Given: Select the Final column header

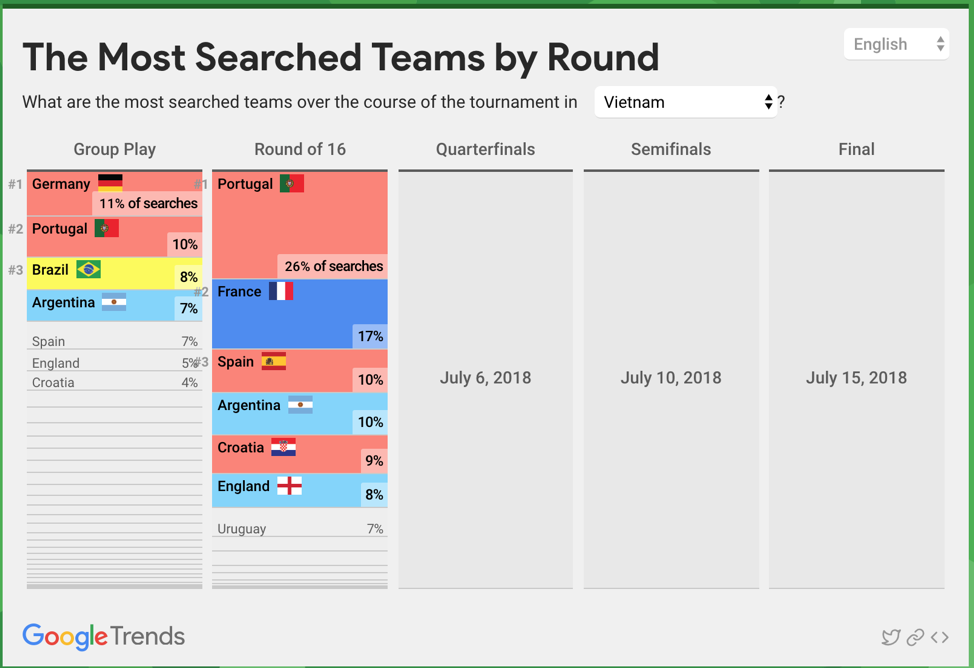Looking at the screenshot, I should point(856,149).
